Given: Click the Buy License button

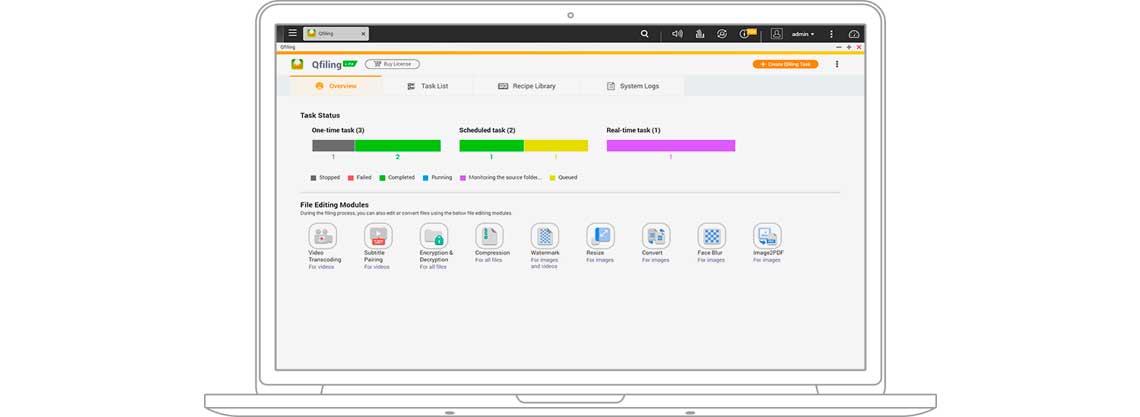Looking at the screenshot, I should point(392,64).
